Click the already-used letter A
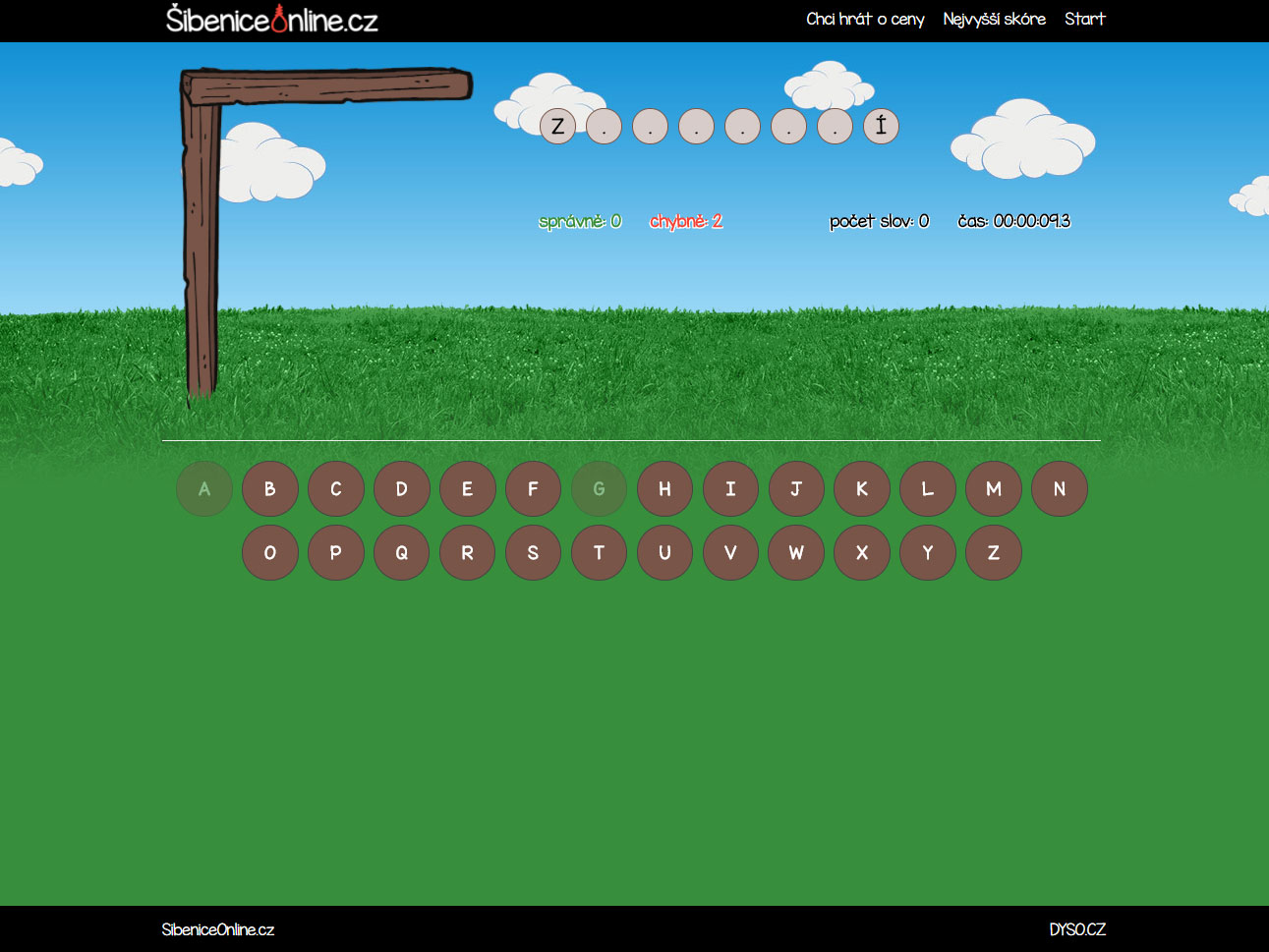This screenshot has width=1269, height=952. click(x=204, y=488)
